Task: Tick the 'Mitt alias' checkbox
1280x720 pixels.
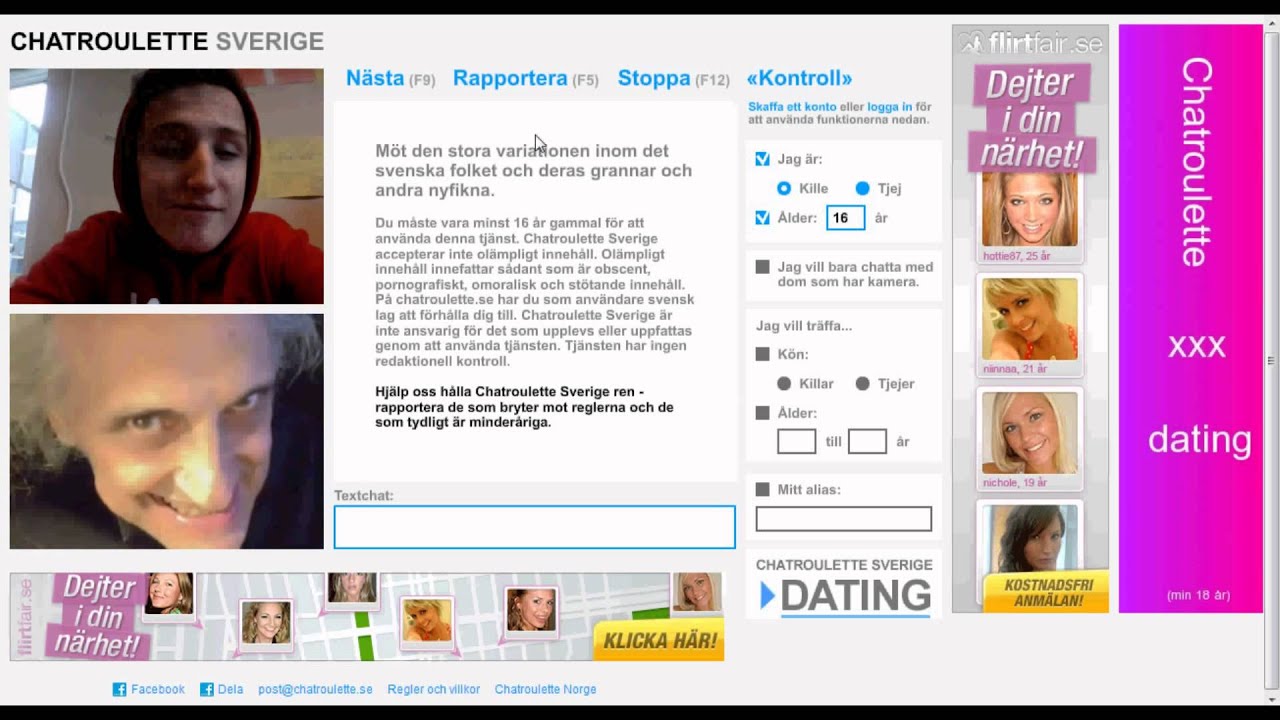Action: 763,489
